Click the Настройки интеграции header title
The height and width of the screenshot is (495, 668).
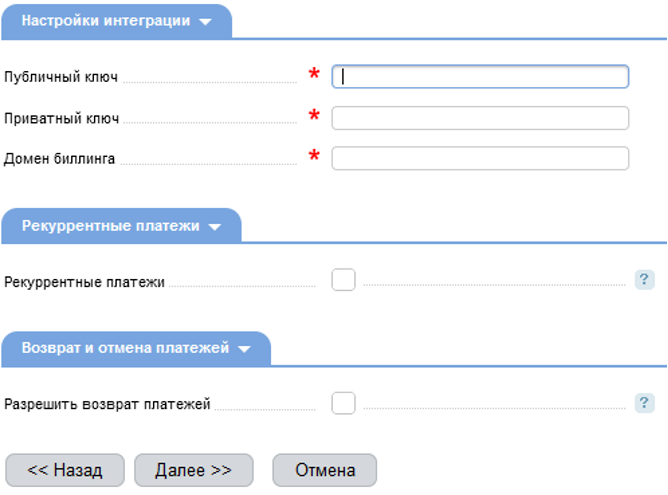click(106, 21)
